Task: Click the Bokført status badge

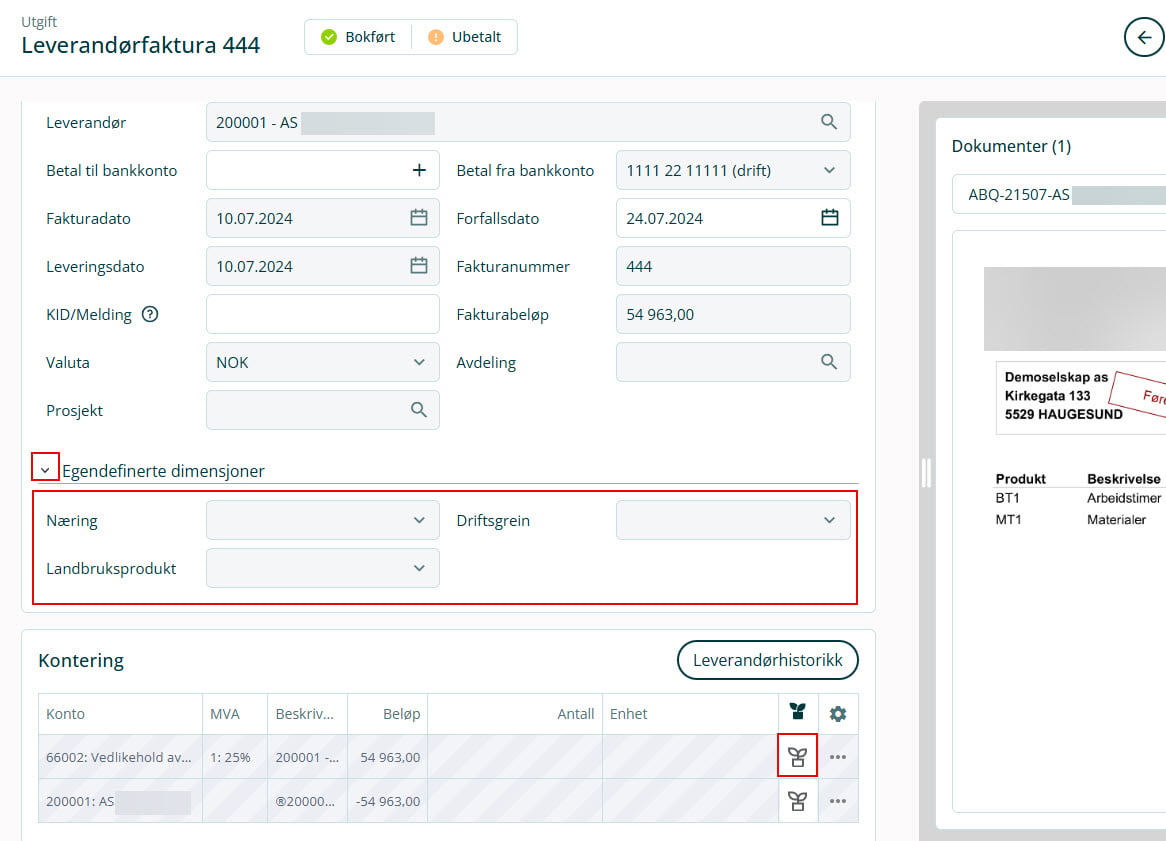Action: [358, 37]
